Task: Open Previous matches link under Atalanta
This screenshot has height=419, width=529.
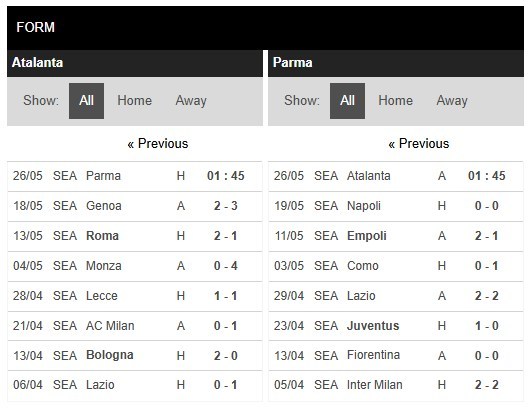Action: (158, 144)
